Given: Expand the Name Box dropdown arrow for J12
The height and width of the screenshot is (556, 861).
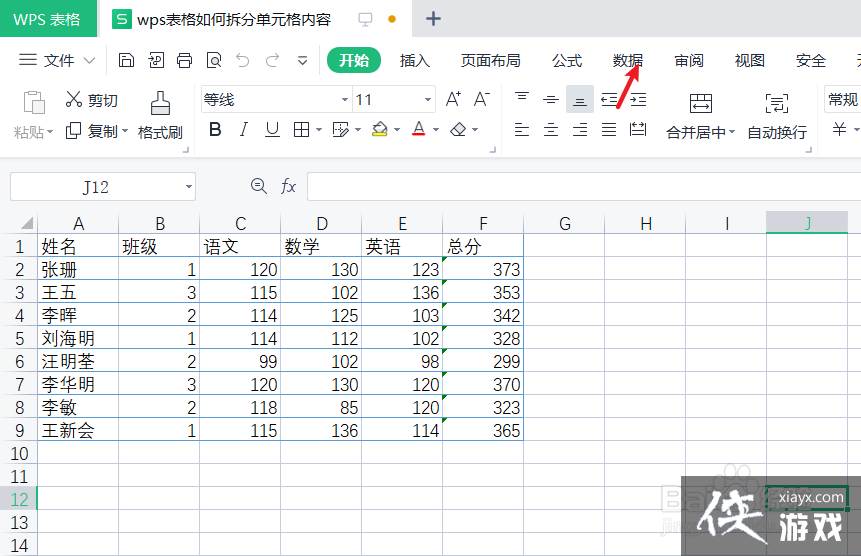Looking at the screenshot, I should pyautogui.click(x=188, y=187).
